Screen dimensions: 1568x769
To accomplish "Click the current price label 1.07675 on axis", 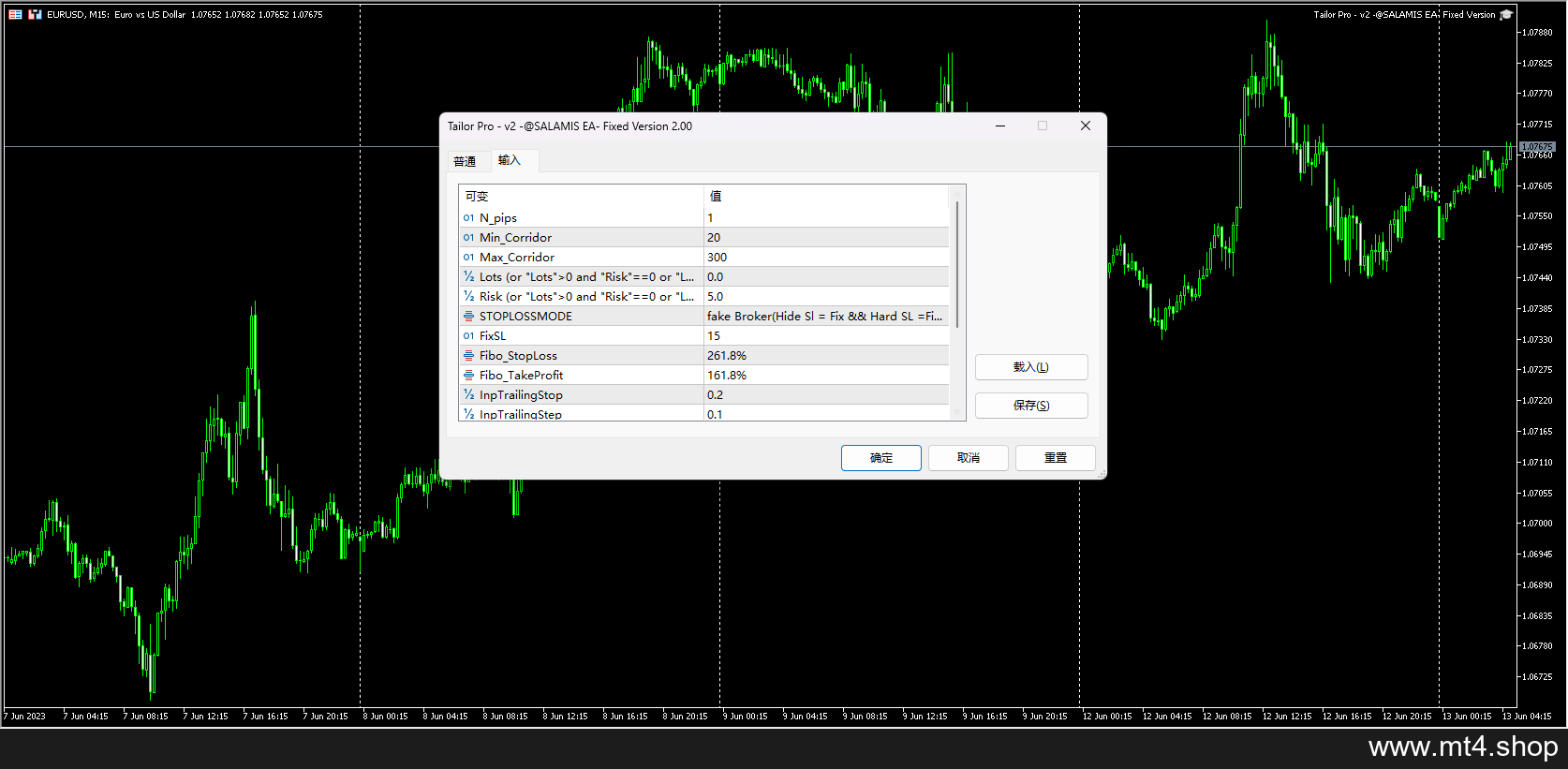I will click(x=1537, y=147).
